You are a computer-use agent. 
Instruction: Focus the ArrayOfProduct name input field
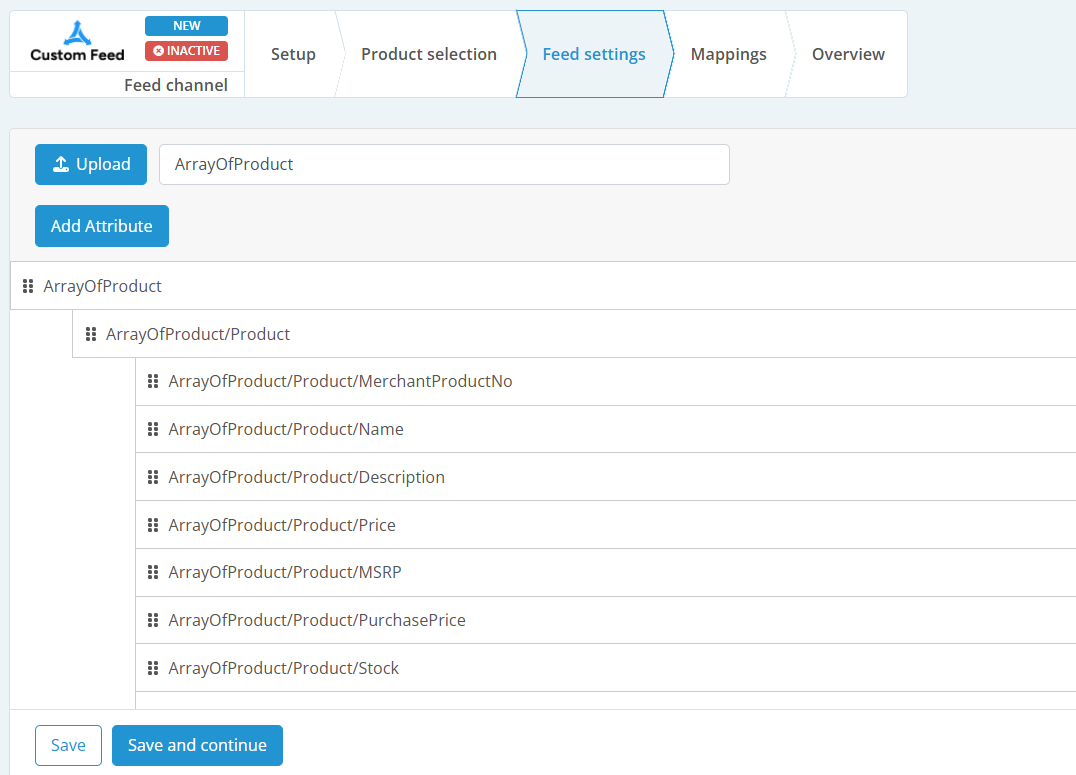tap(444, 164)
